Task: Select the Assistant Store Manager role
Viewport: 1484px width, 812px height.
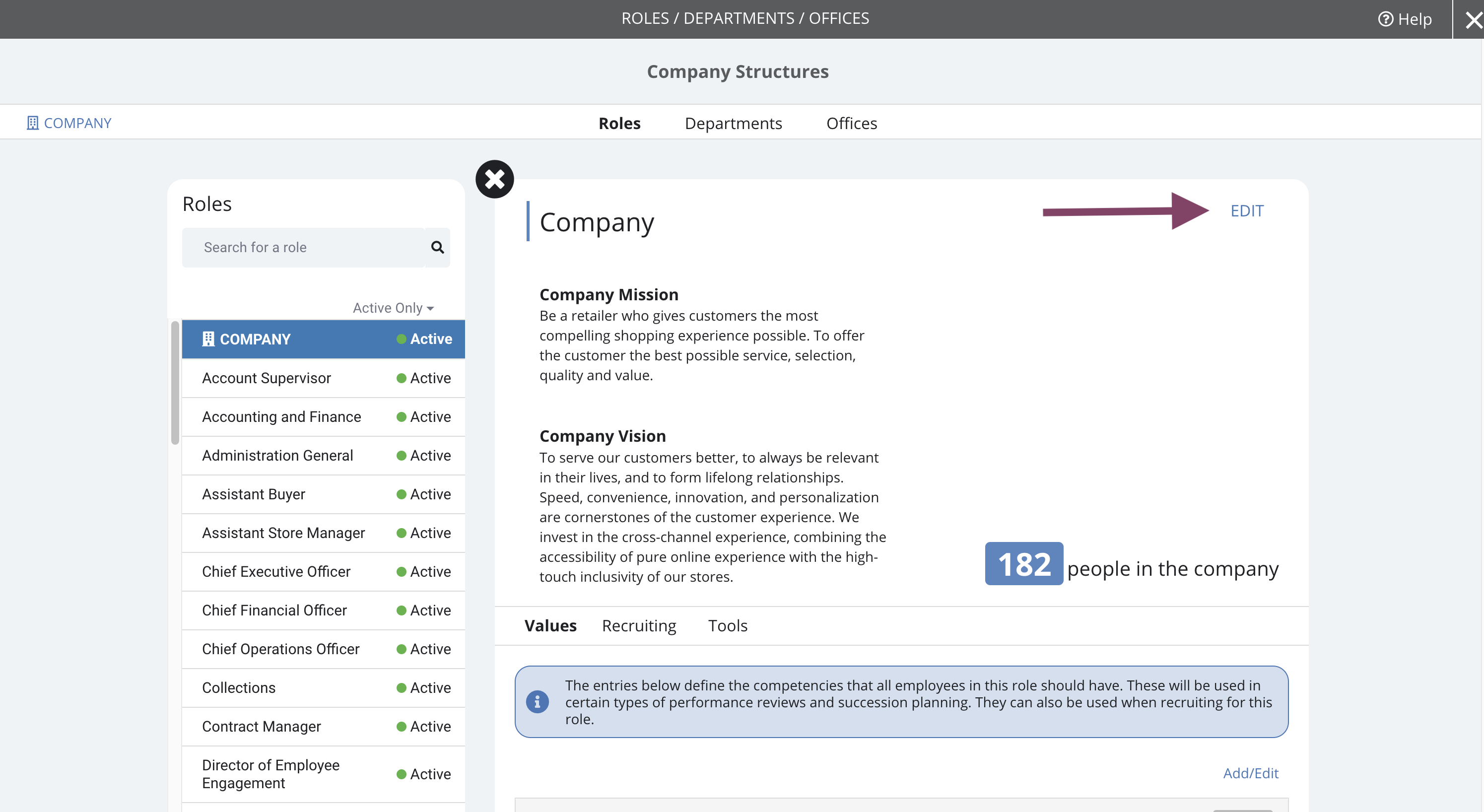Action: tap(323, 533)
